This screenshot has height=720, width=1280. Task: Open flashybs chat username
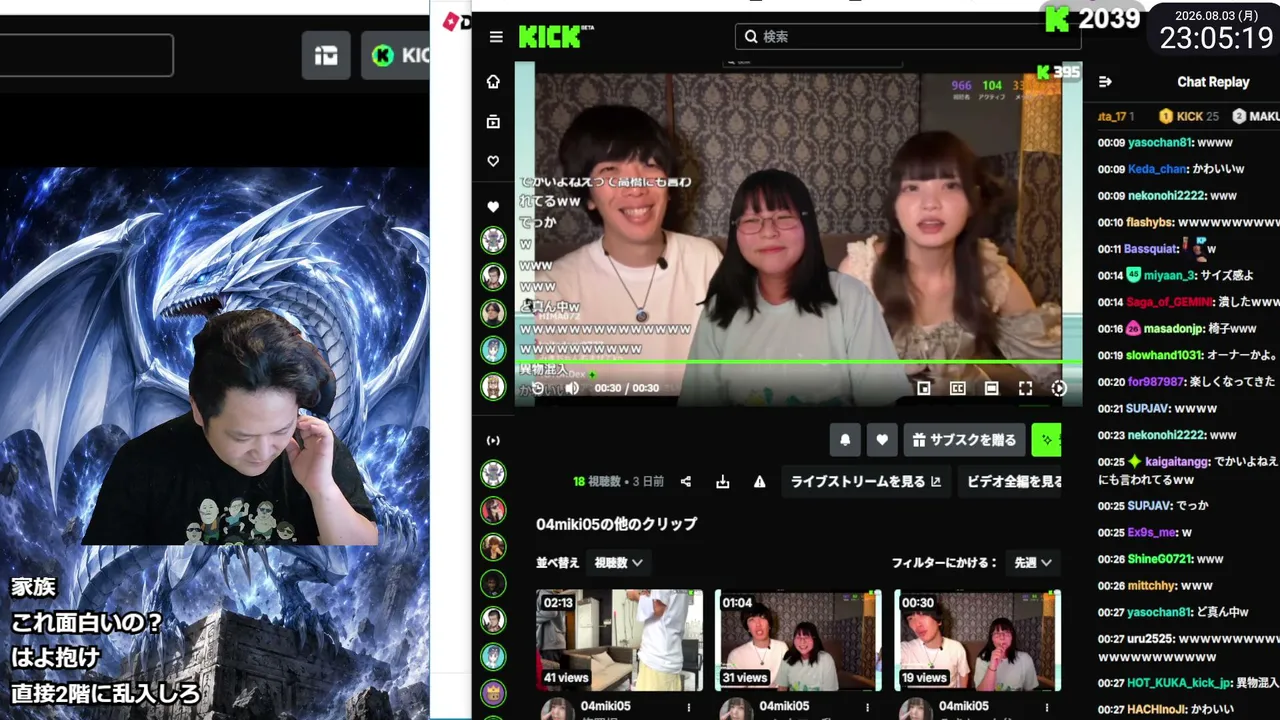(1151, 222)
